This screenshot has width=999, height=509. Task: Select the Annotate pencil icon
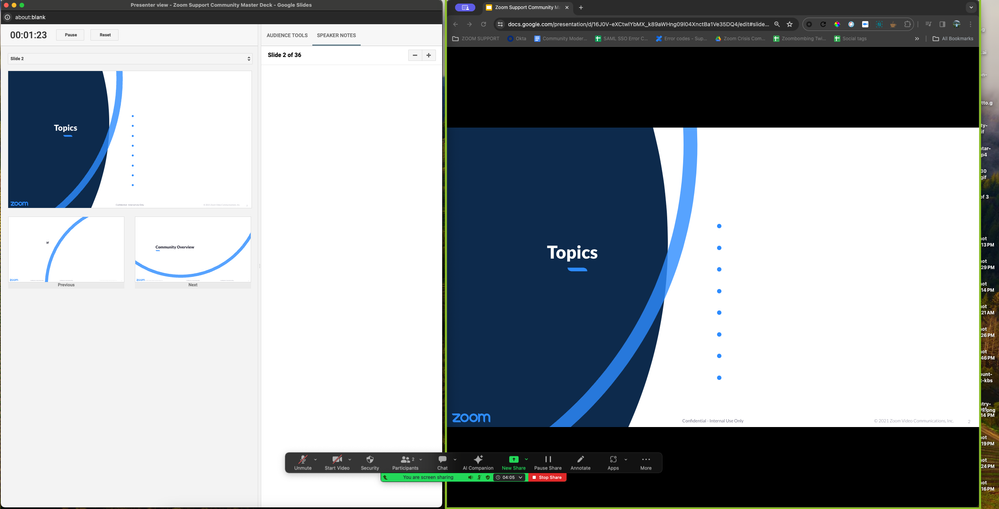(580, 460)
